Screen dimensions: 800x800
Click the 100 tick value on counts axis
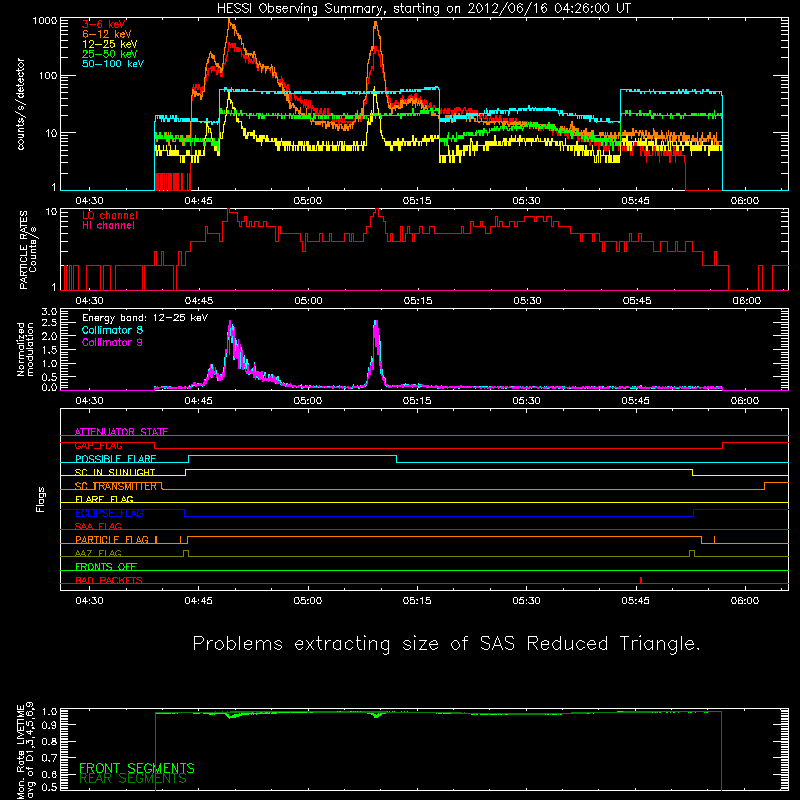pyautogui.click(x=47, y=76)
